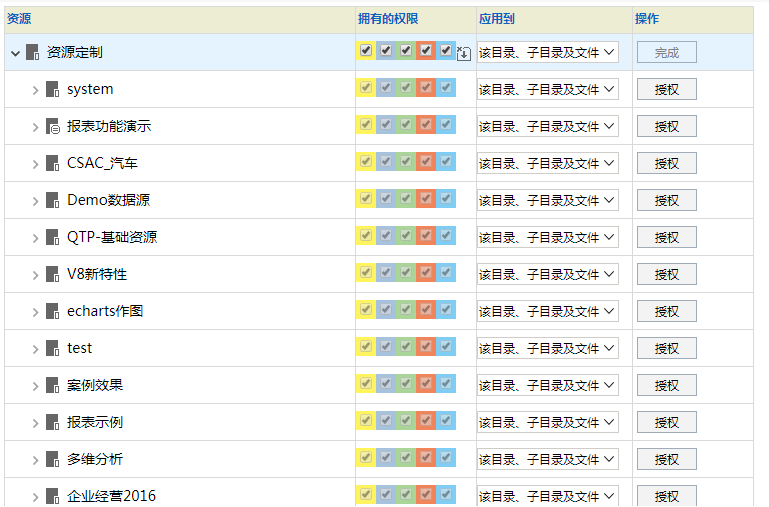
Task: Open the 应用到 dropdown for system
Action: [x=547, y=89]
